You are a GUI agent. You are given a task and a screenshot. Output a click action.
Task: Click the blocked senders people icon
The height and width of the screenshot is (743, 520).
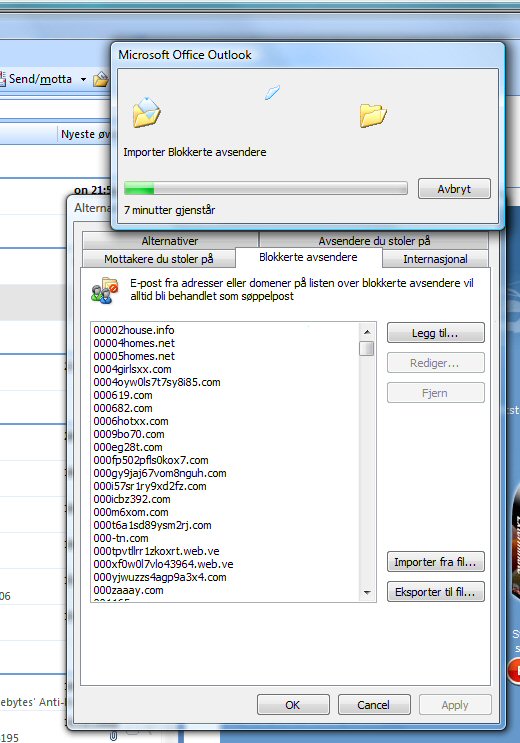click(104, 290)
